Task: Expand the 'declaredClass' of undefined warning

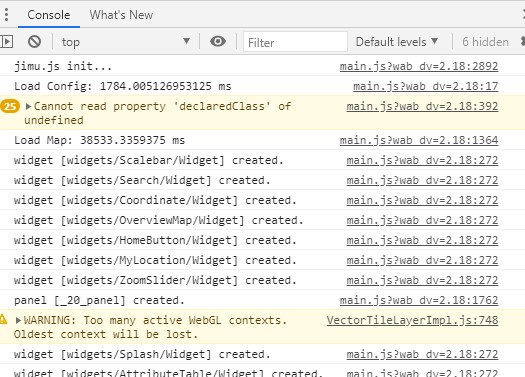Action: tap(28, 106)
